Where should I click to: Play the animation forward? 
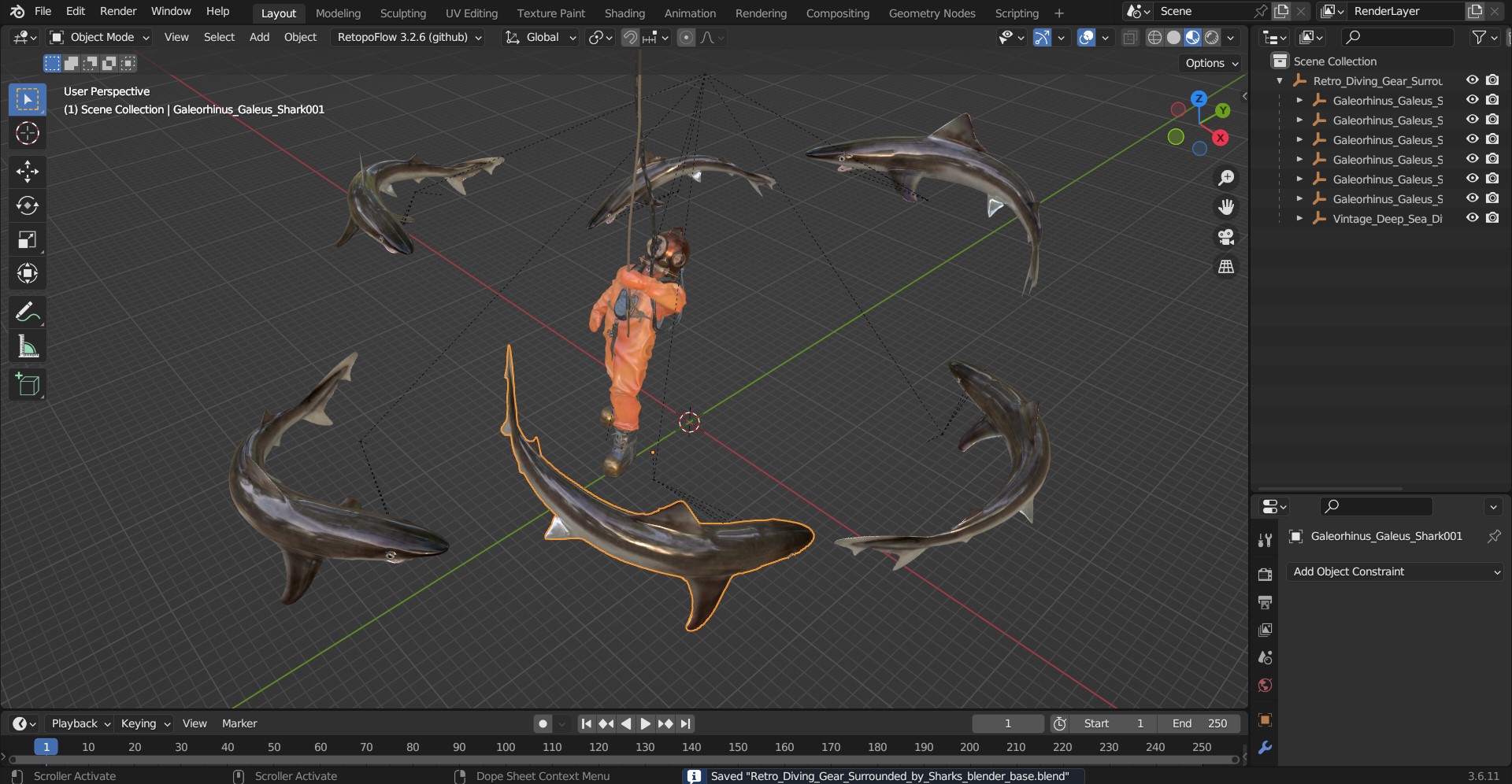point(646,723)
